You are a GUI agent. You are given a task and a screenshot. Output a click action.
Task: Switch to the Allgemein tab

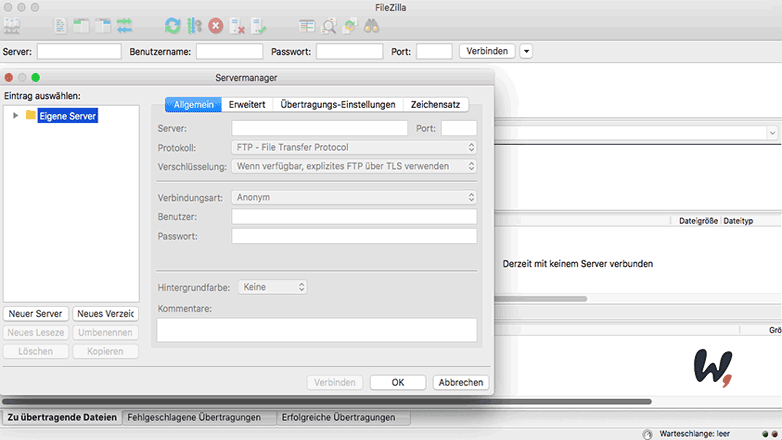[194, 104]
